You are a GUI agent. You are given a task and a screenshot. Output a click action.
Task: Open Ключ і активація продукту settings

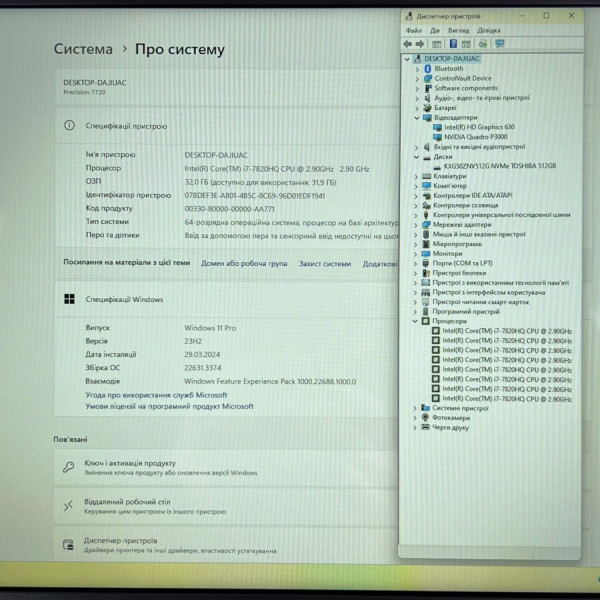click(226, 468)
